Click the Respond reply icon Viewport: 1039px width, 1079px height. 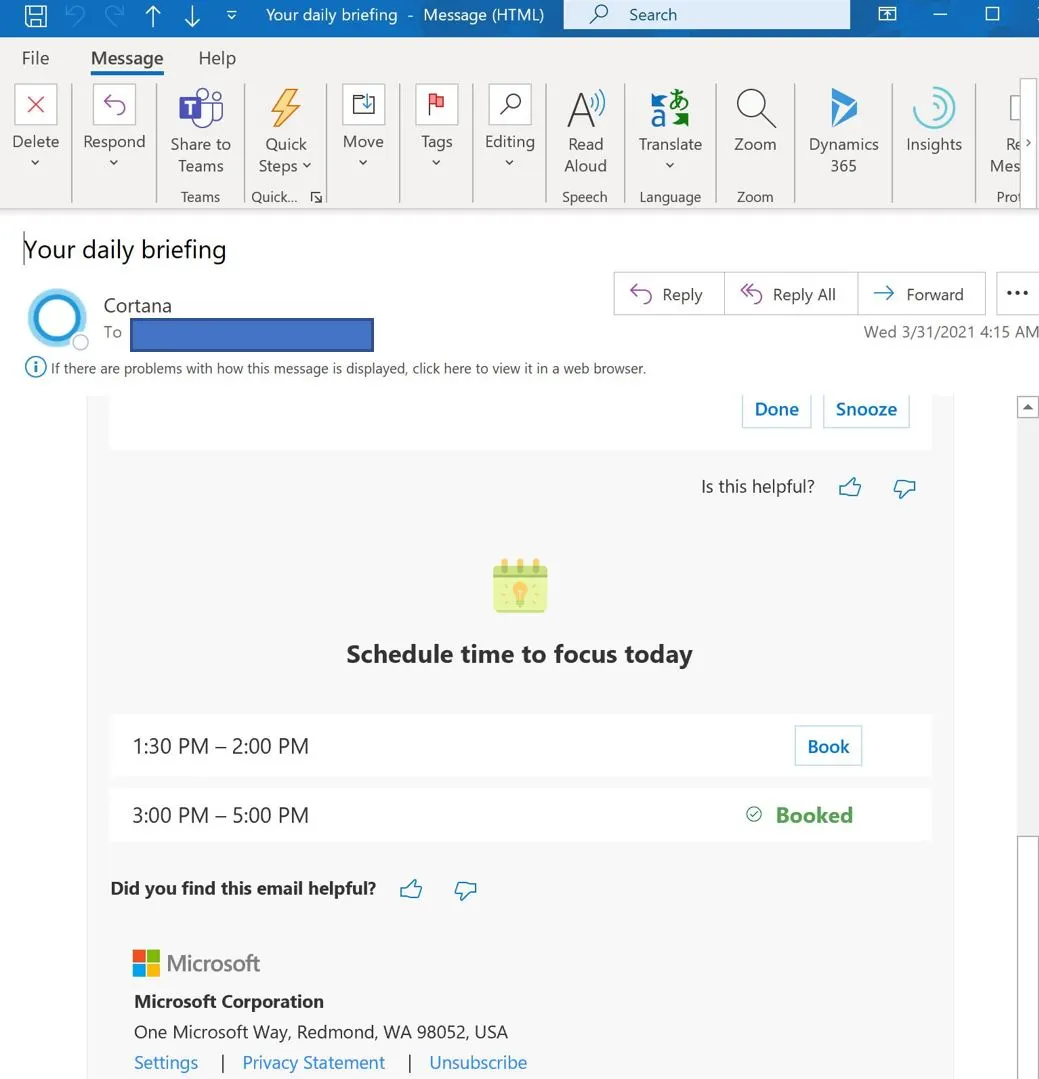(x=114, y=105)
